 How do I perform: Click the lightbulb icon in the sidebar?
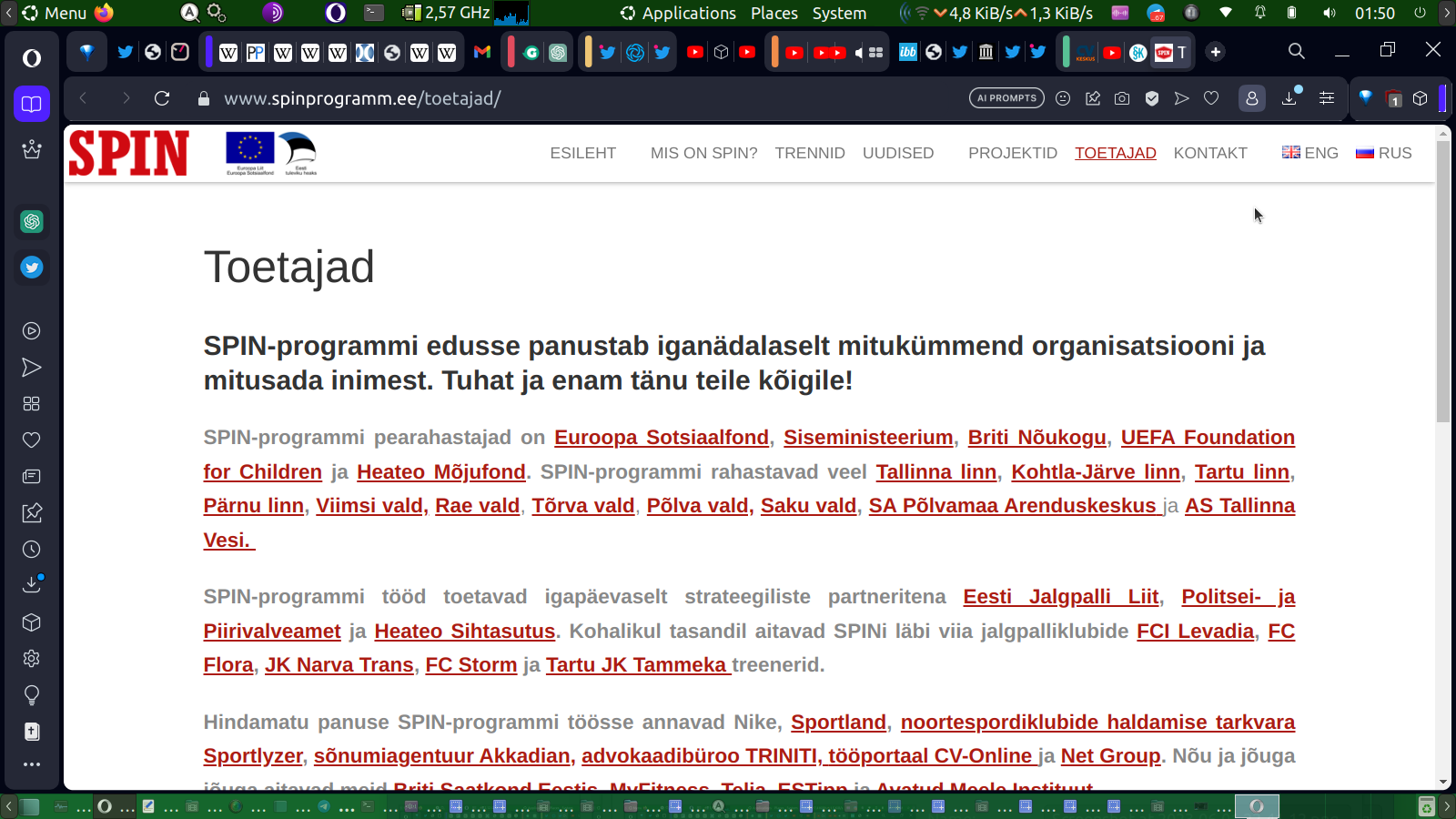pyautogui.click(x=32, y=695)
